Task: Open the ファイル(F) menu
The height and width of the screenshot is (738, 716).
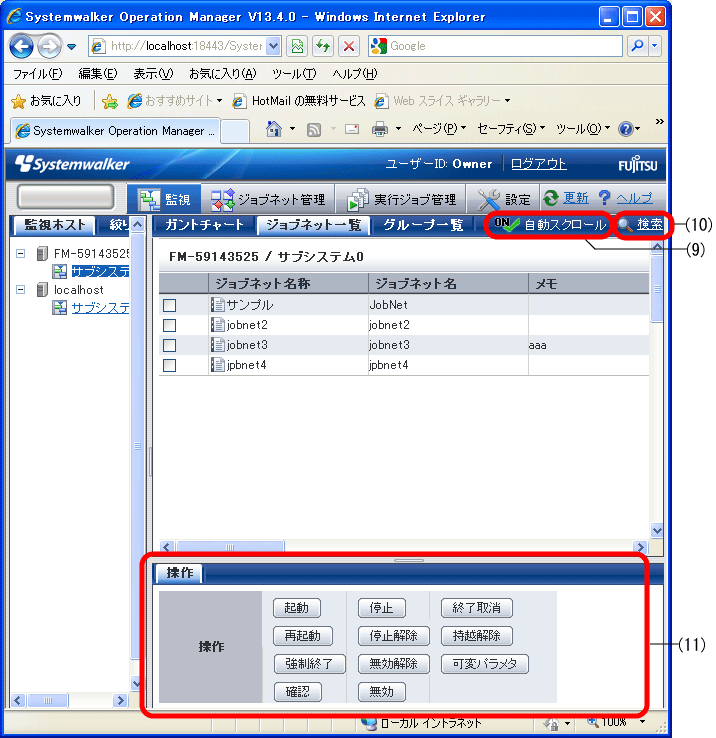Action: click(x=37, y=74)
